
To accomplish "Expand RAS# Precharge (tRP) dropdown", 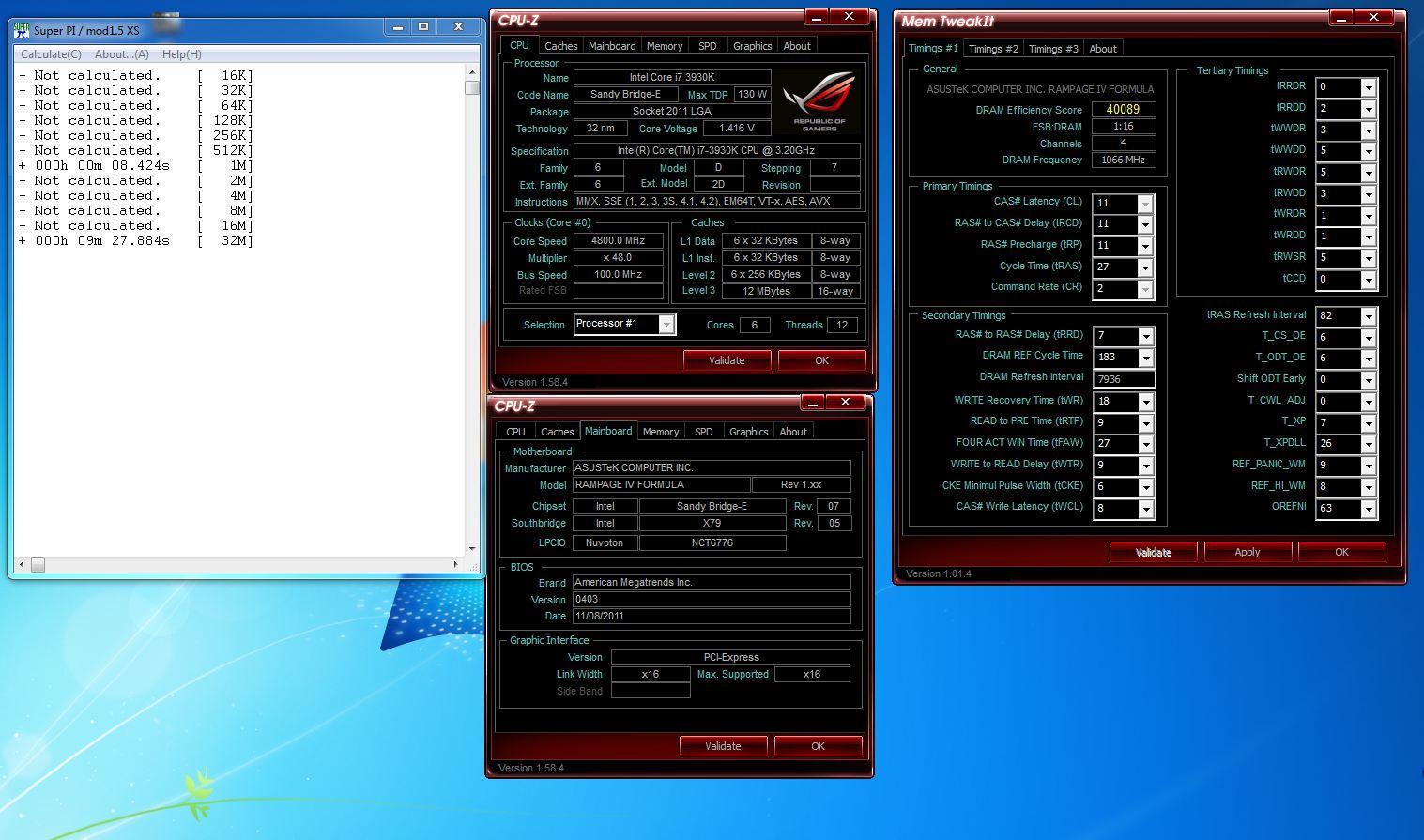I will 1145,247.
